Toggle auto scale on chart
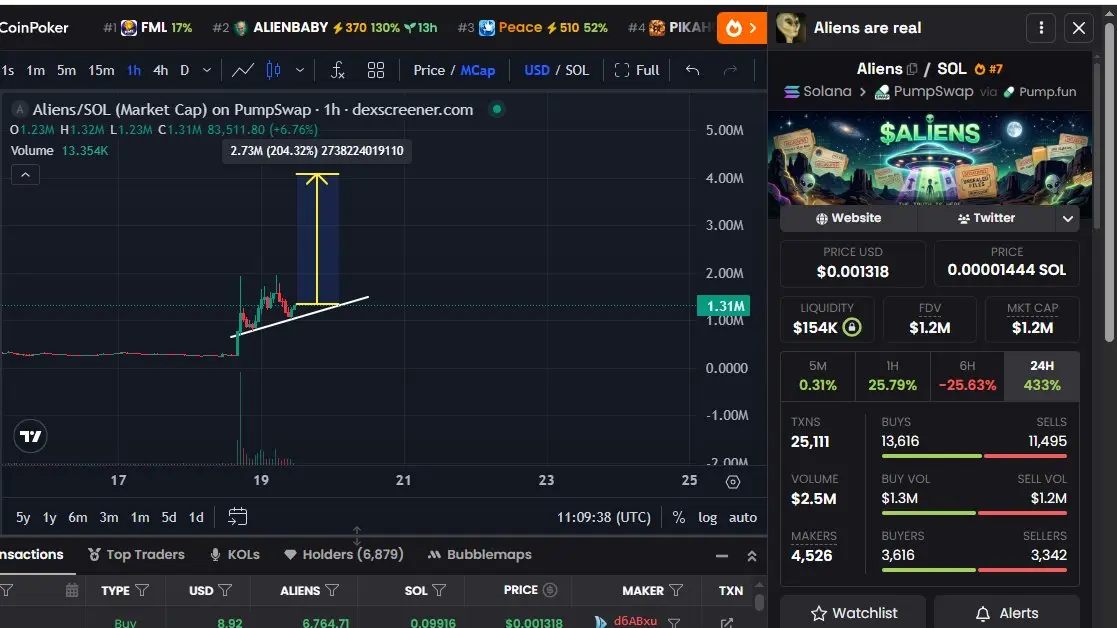 click(x=742, y=518)
